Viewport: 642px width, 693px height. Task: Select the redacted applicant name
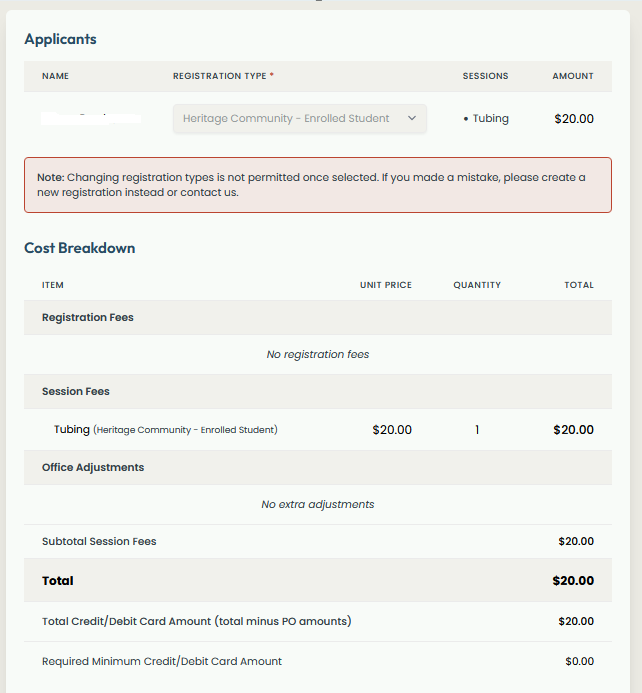pyautogui.click(x=91, y=119)
